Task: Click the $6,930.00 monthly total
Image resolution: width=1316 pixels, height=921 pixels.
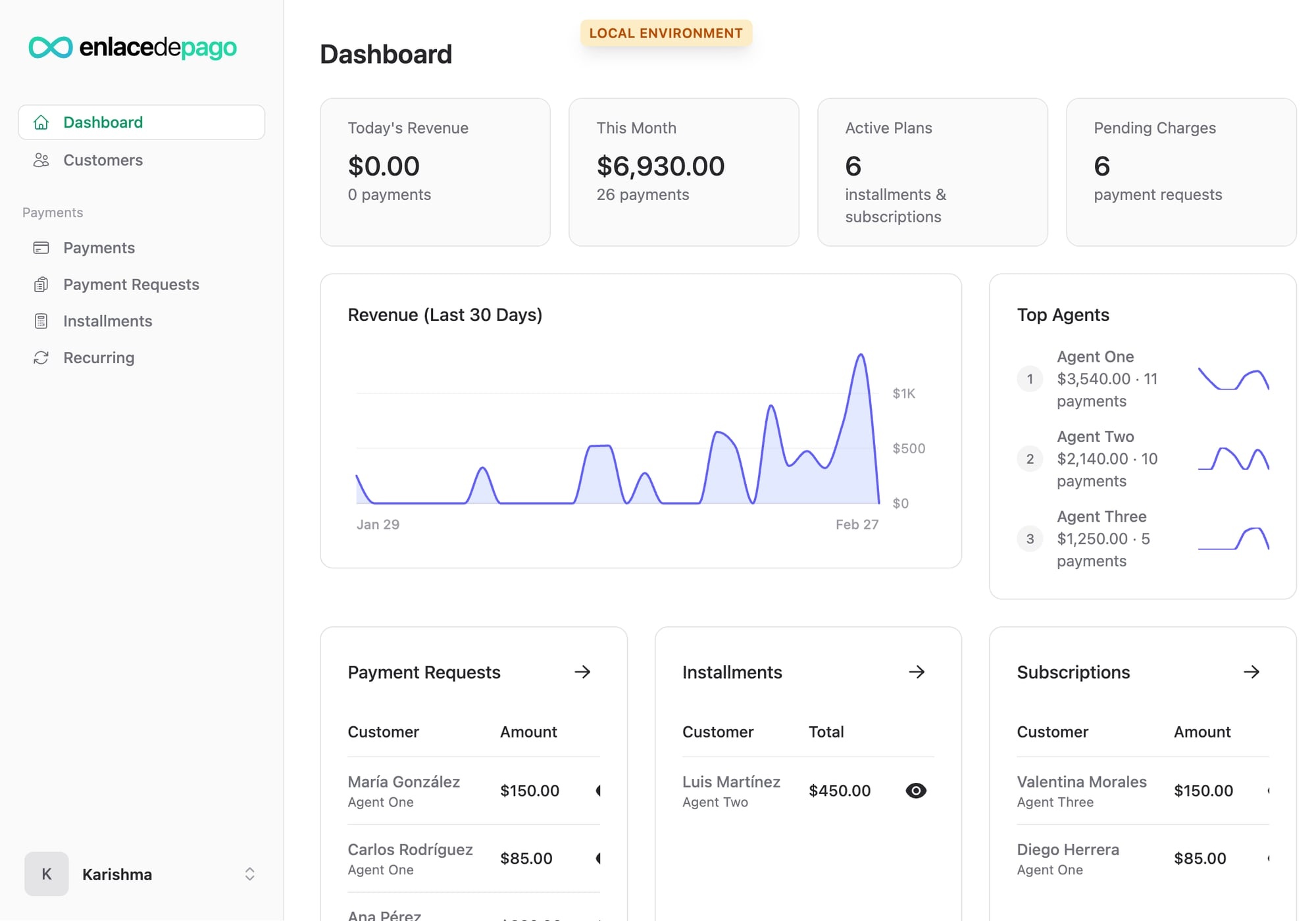Action: [x=661, y=166]
